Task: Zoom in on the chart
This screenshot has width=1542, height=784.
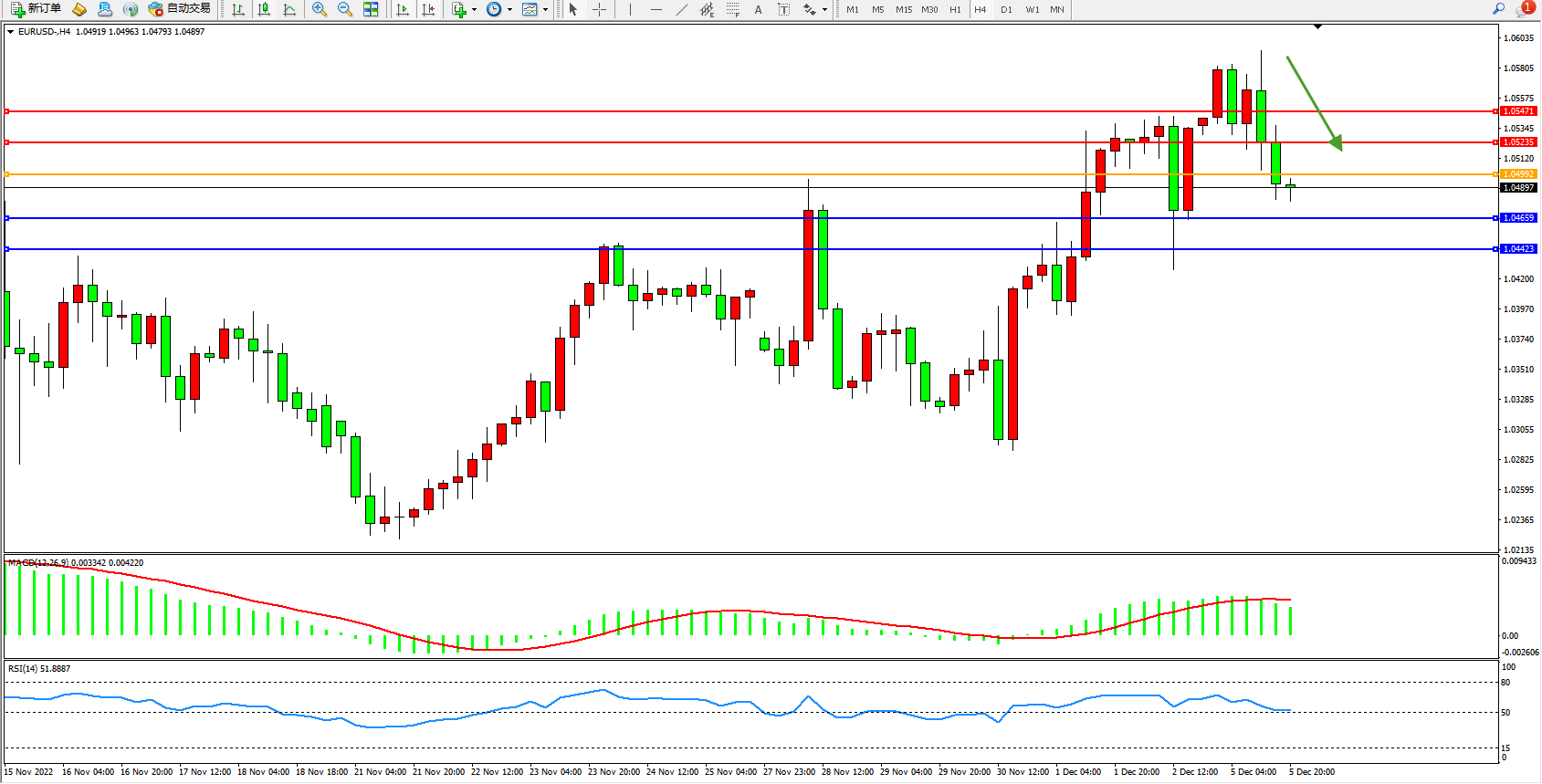Action: tap(319, 9)
